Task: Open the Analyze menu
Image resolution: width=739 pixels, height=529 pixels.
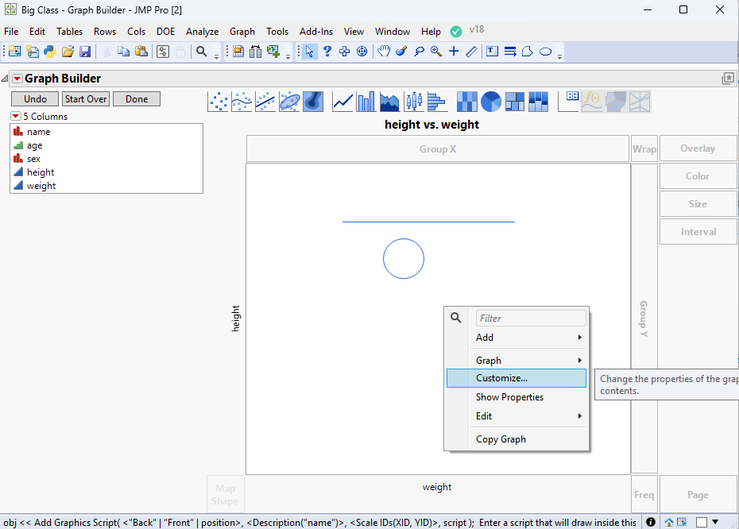Action: (x=202, y=32)
